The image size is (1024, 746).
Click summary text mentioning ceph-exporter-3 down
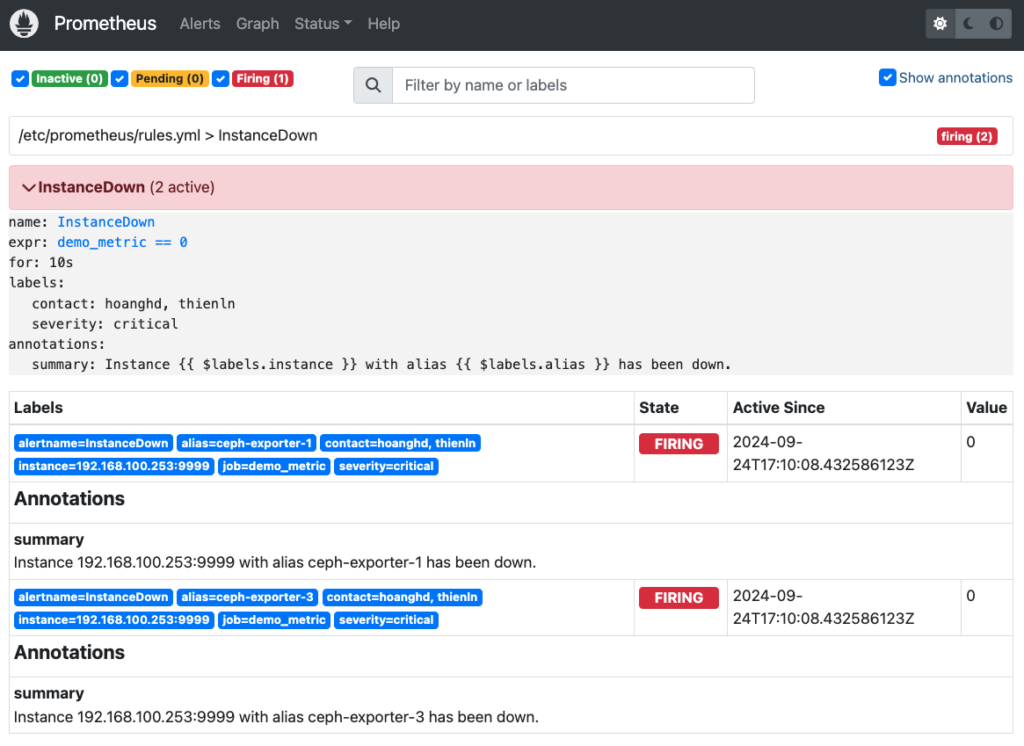[x=276, y=717]
